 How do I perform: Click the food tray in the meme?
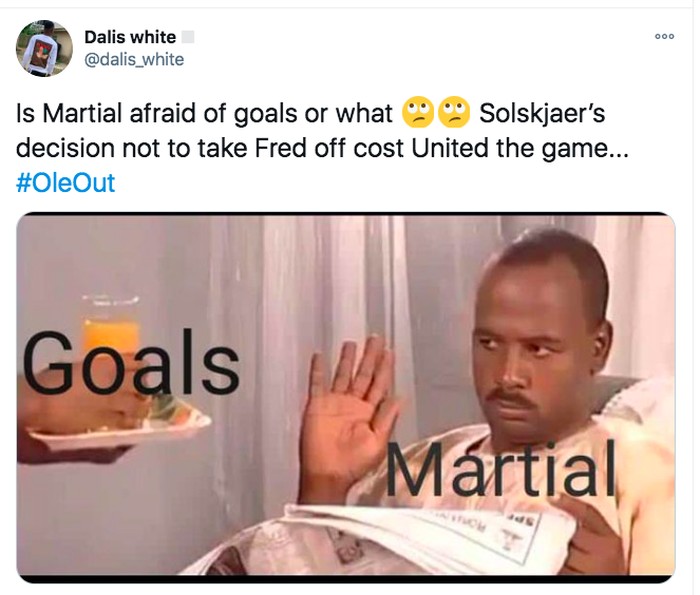121,426
